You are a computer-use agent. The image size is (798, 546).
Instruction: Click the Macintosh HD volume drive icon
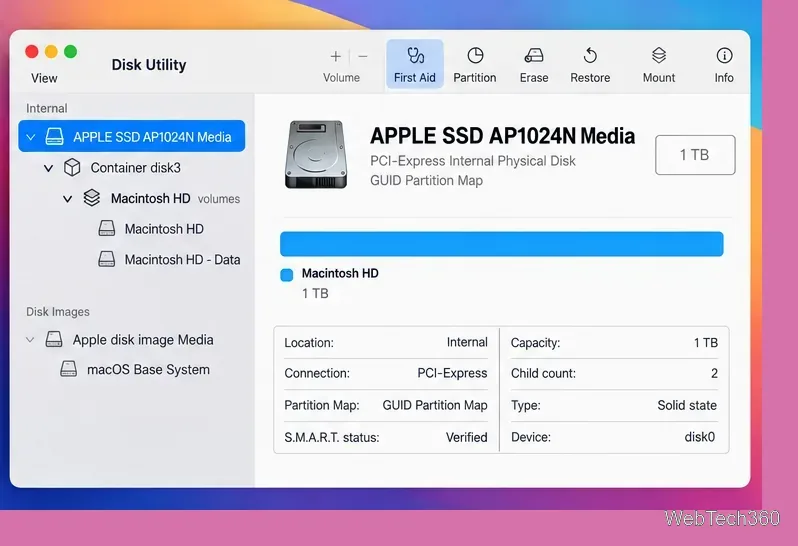(106, 228)
